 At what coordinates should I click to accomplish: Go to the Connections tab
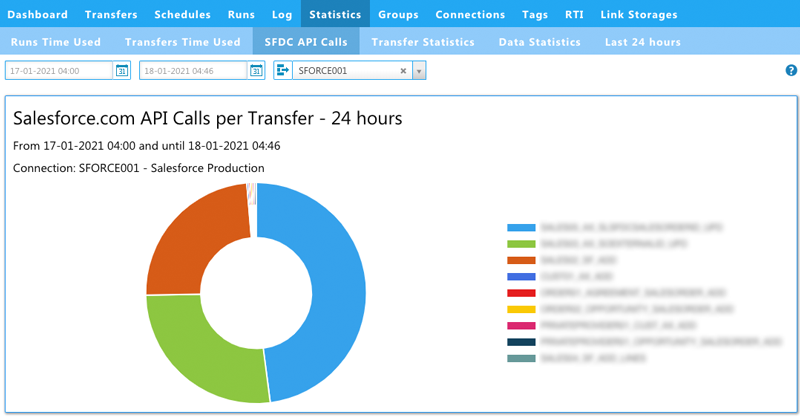[x=470, y=14]
